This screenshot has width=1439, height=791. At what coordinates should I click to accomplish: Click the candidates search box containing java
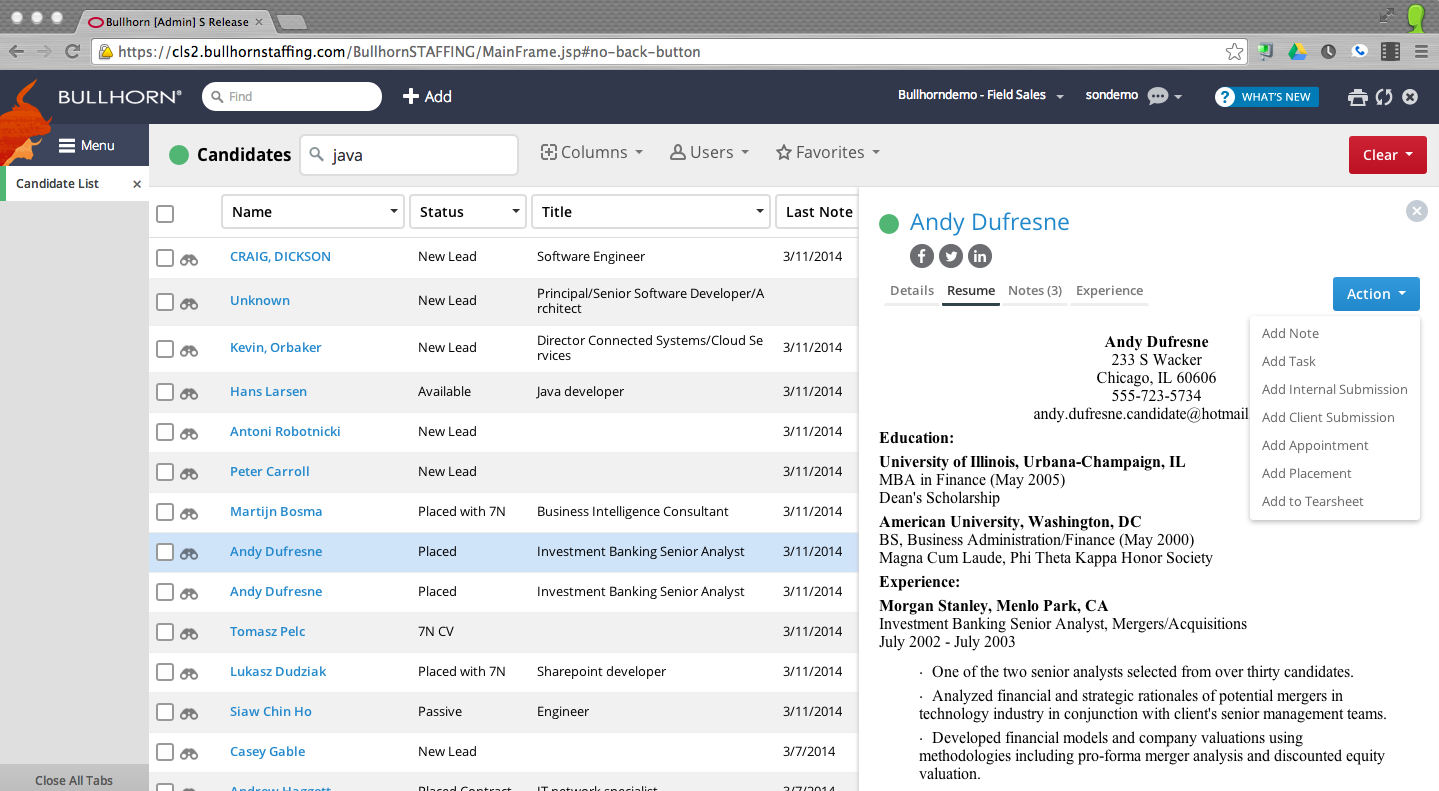point(409,155)
